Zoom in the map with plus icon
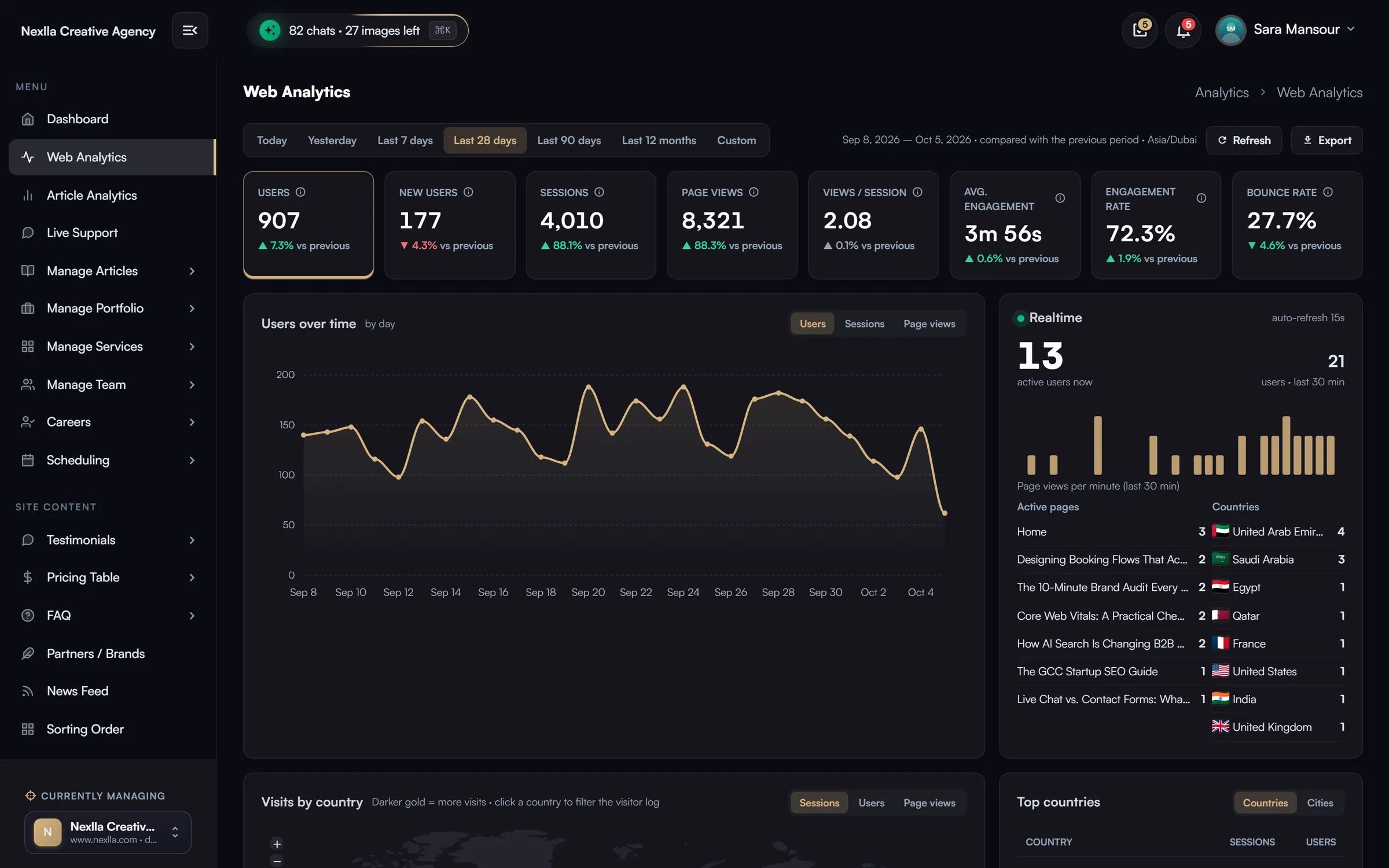Viewport: 1389px width, 868px height. pyautogui.click(x=277, y=844)
